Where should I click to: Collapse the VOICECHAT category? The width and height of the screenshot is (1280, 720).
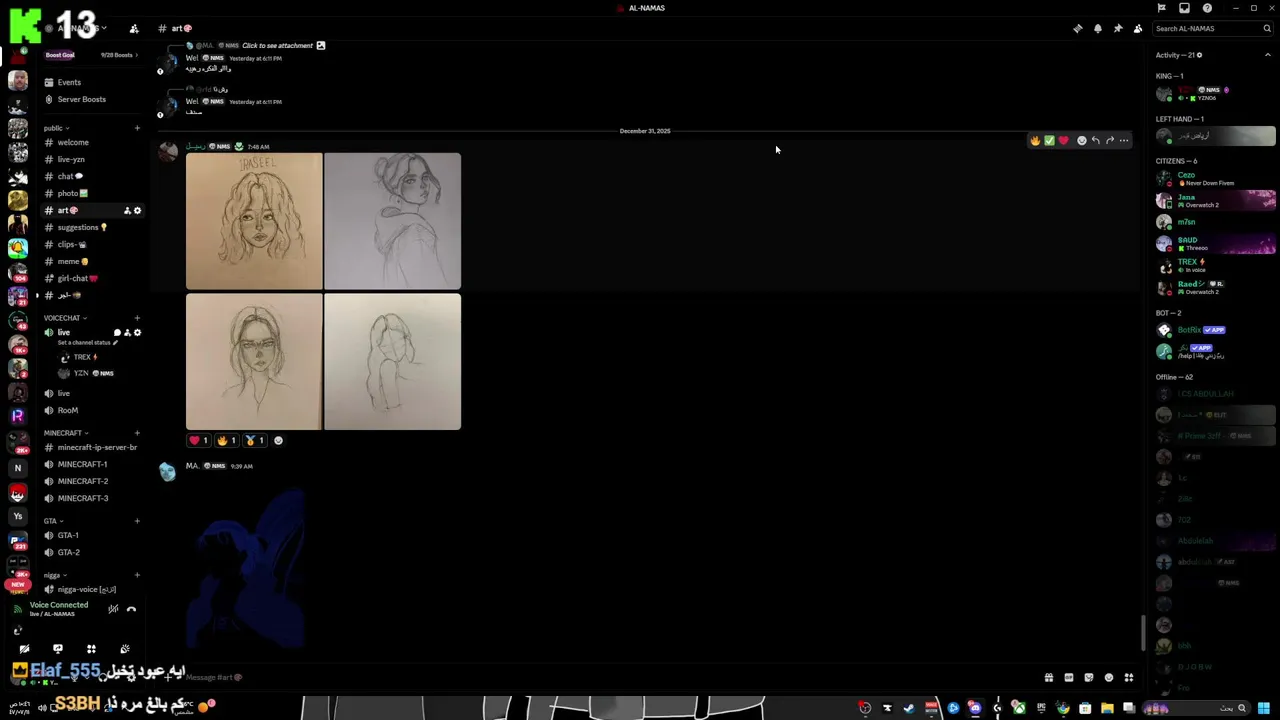click(x=65, y=318)
